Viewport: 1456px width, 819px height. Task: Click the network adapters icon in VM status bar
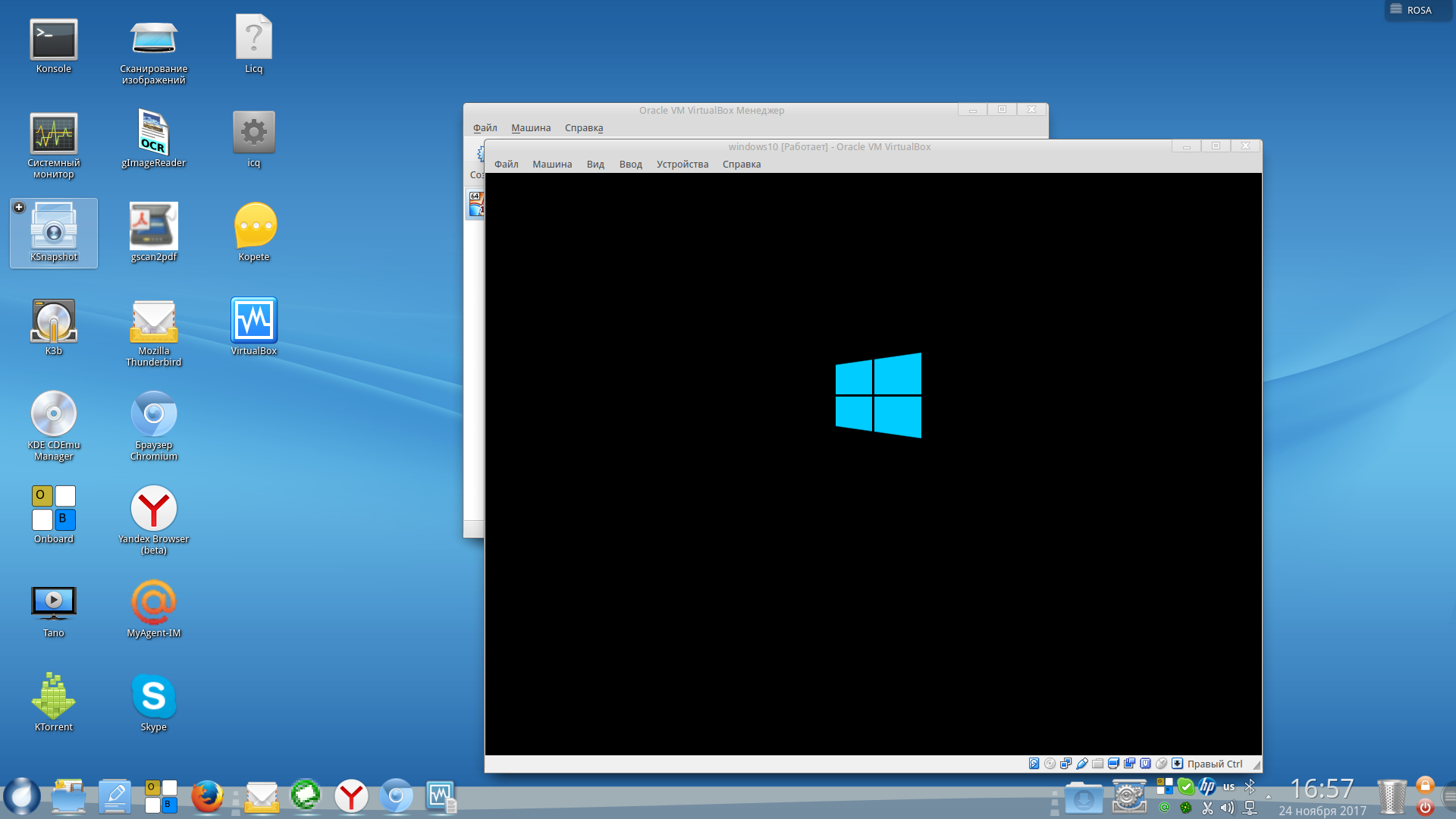[x=1065, y=764]
